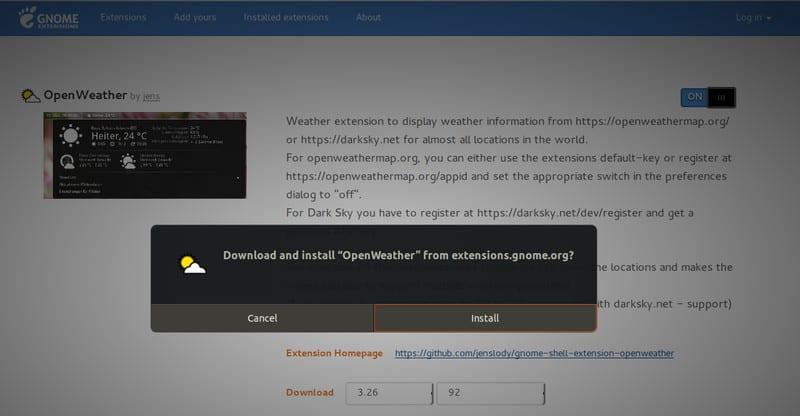The width and height of the screenshot is (800, 416).
Task: Click the author link jens
Action: (151, 96)
